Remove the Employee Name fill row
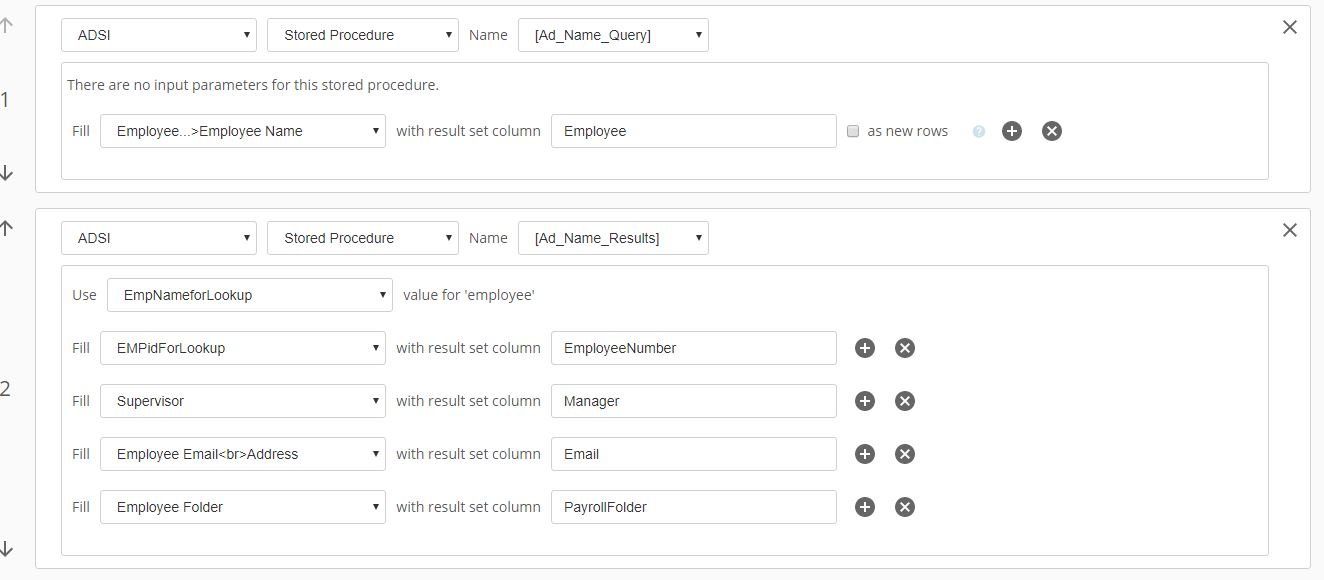 click(1051, 131)
